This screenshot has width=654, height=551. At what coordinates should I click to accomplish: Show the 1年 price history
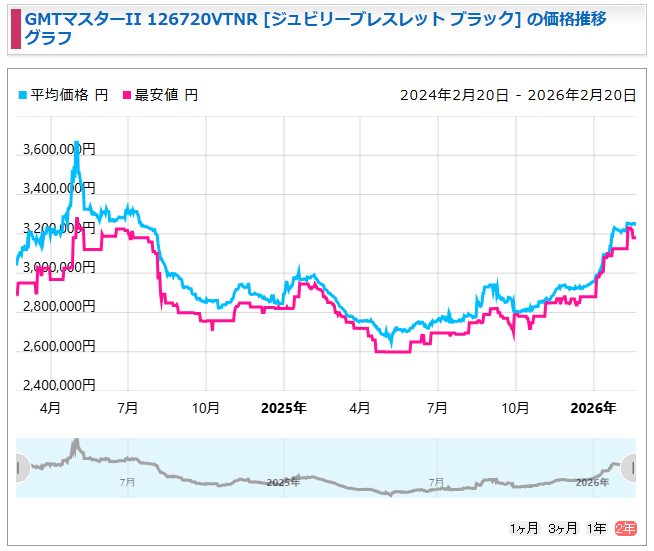coord(596,528)
